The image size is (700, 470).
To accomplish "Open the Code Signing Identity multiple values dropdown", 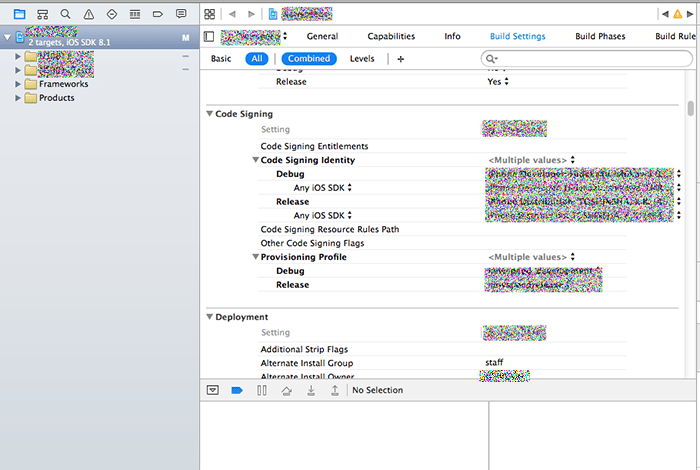I will tap(531, 160).
